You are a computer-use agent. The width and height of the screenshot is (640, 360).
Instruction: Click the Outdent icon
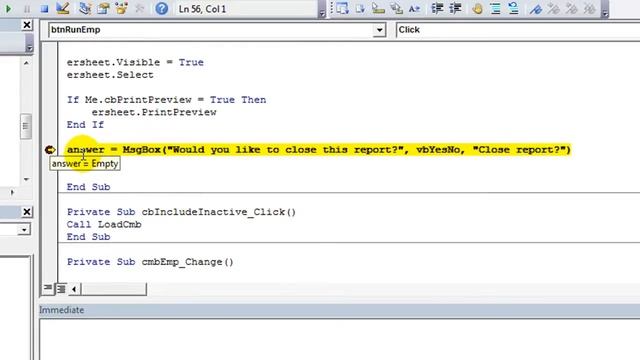[x=455, y=8]
